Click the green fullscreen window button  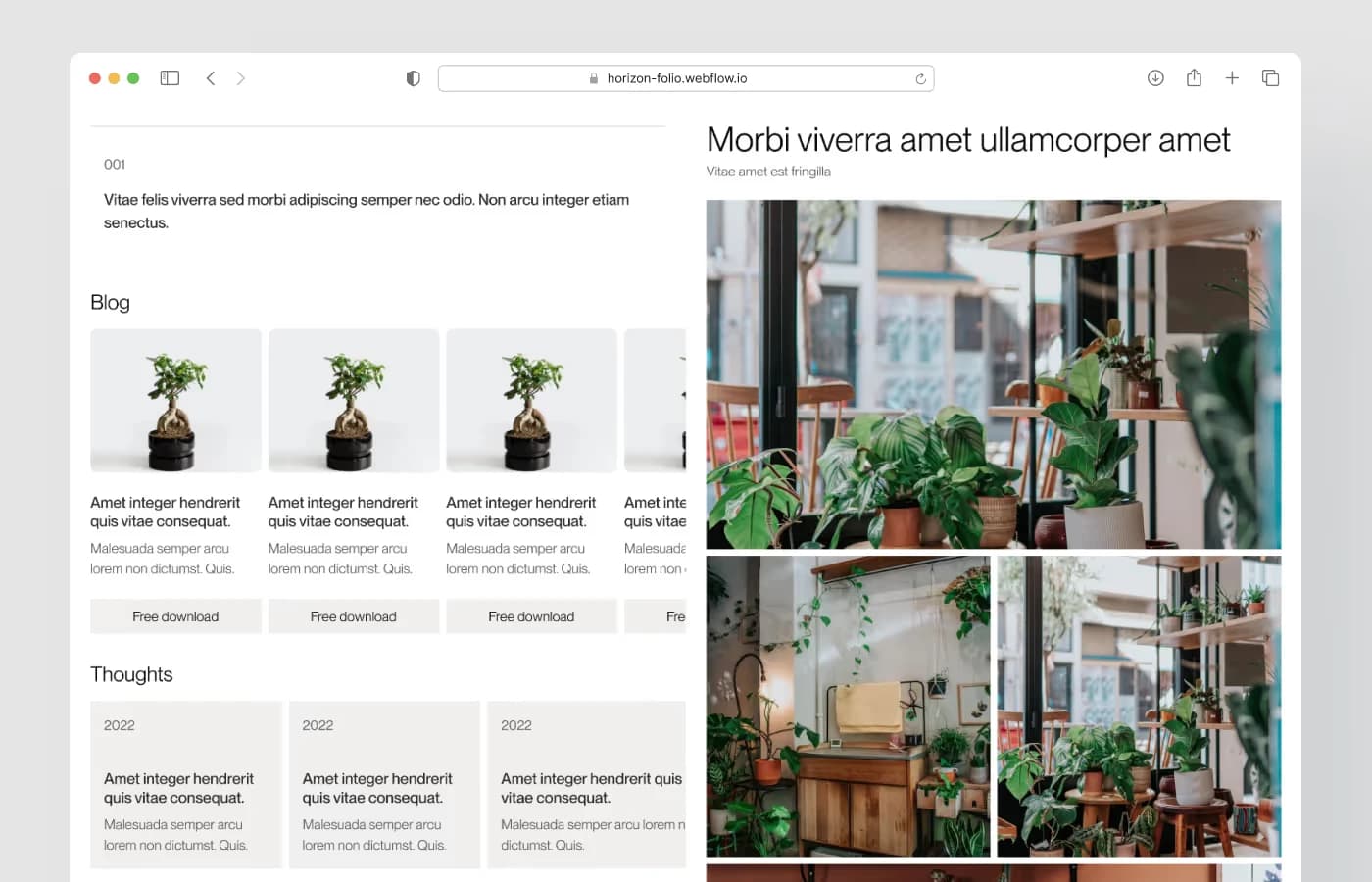click(133, 78)
